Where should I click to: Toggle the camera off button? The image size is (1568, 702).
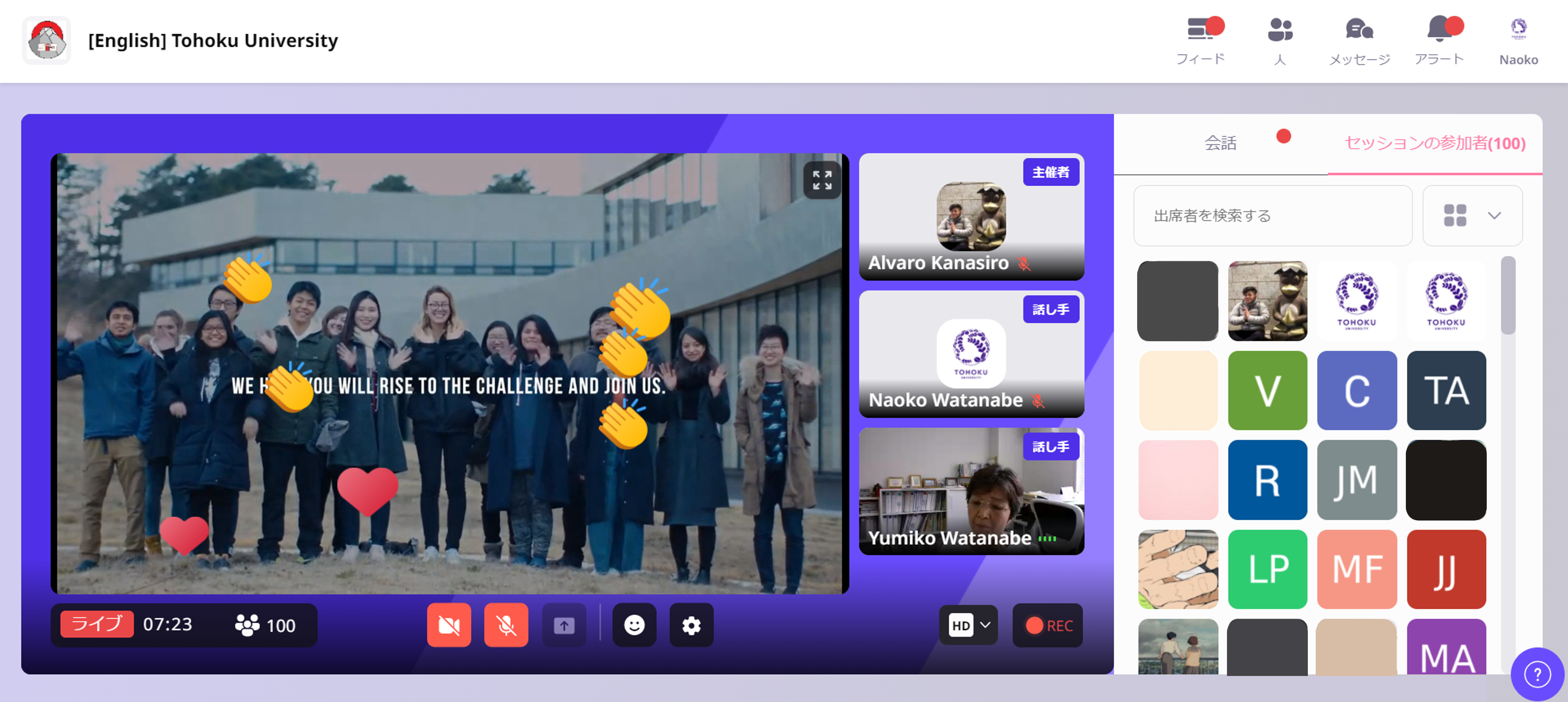[449, 625]
